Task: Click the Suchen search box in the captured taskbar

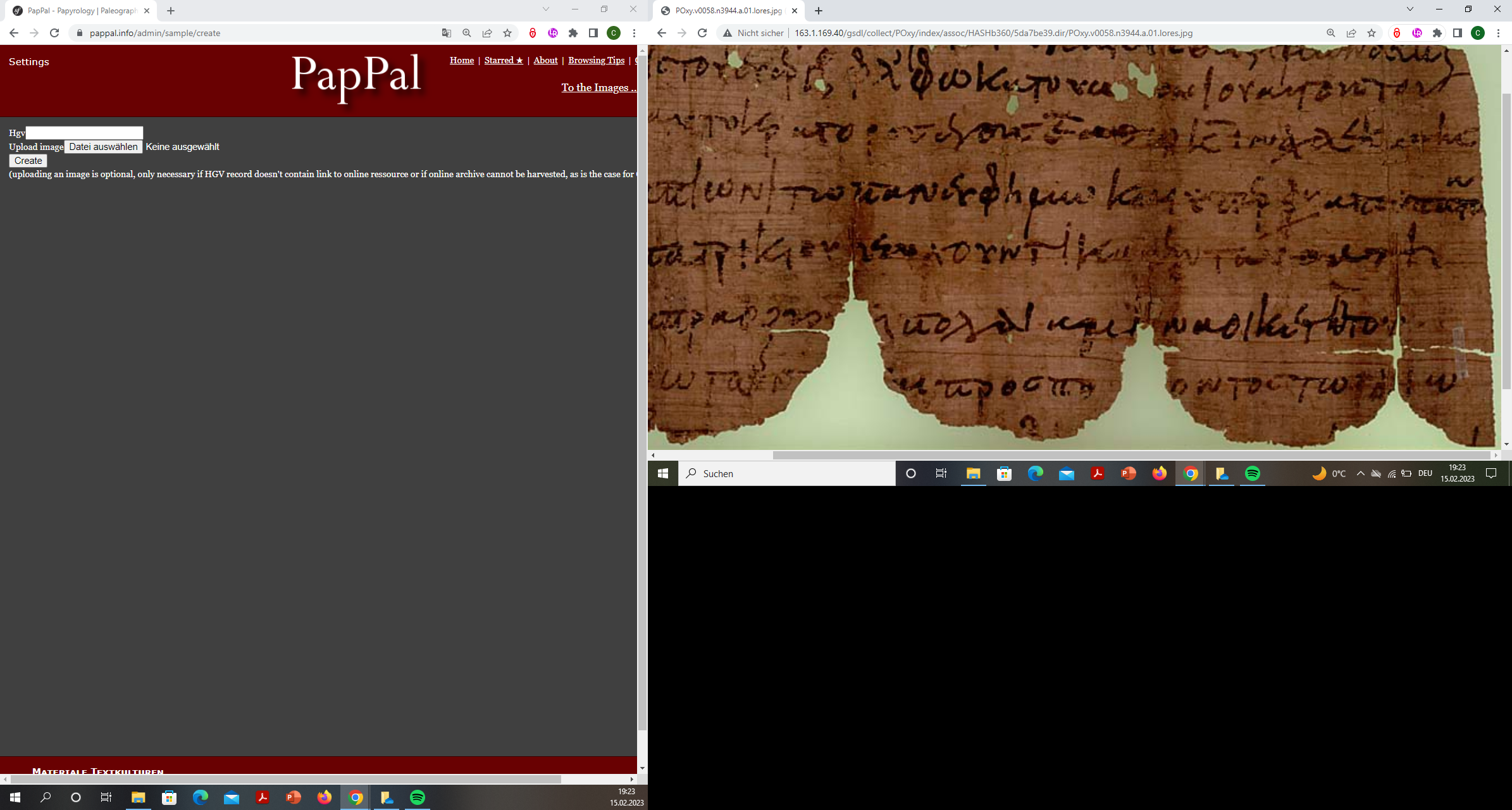Action: point(787,473)
